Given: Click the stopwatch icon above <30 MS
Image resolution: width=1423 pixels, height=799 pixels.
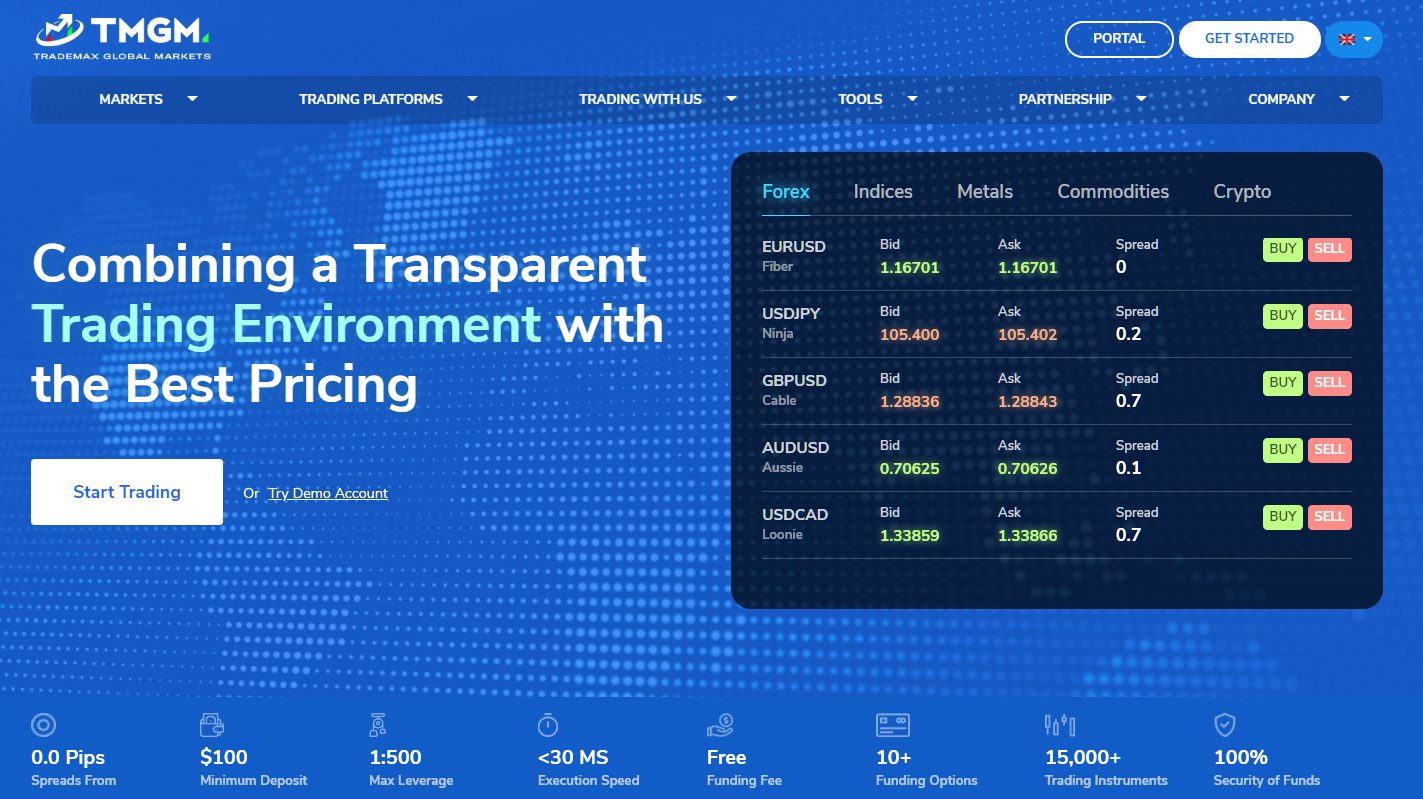Looking at the screenshot, I should pos(548,725).
